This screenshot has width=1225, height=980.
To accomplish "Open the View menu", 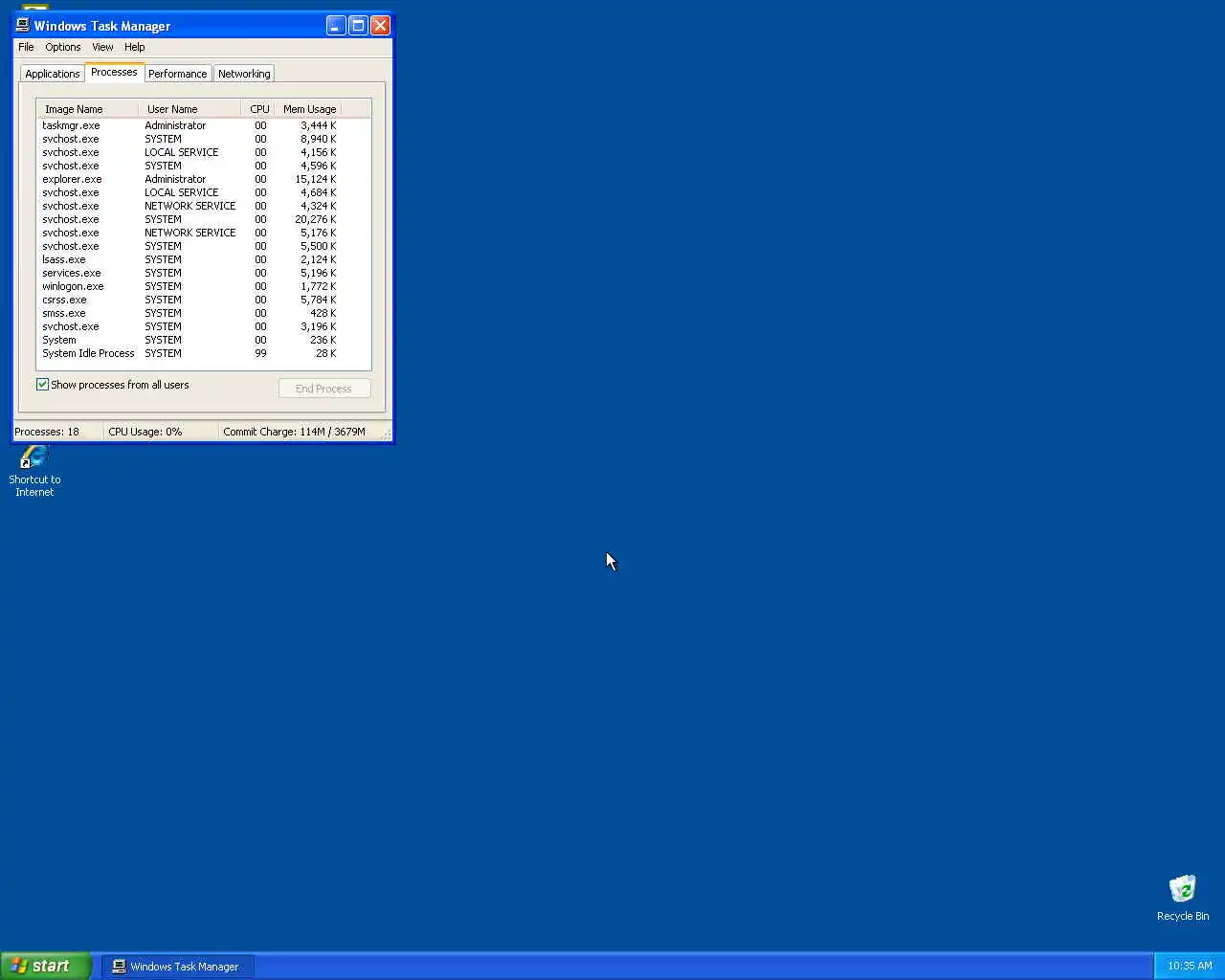I will pyautogui.click(x=102, y=47).
